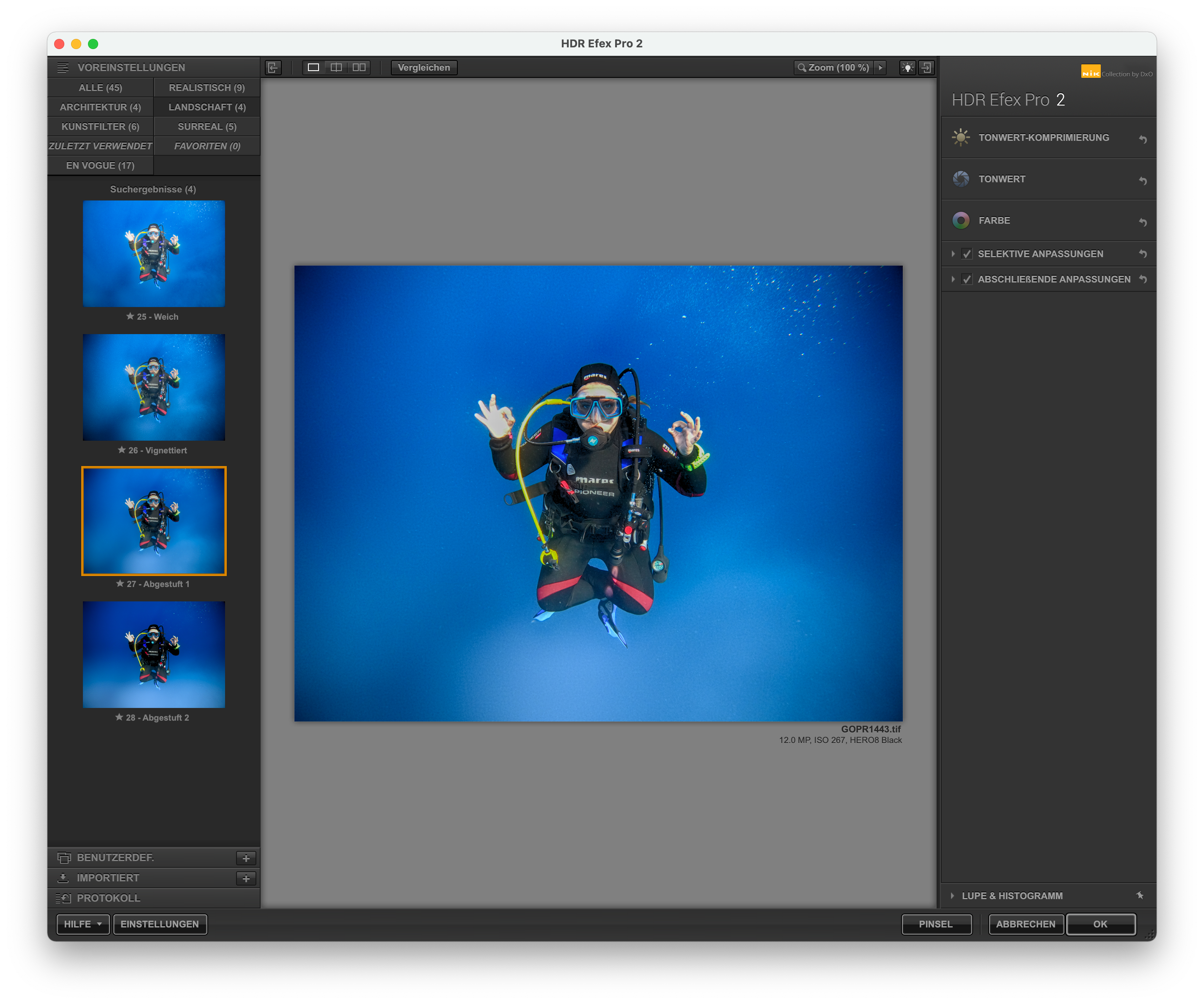Click the Vergleichen button
Image resolution: width=1204 pixels, height=1004 pixels.
pos(424,68)
